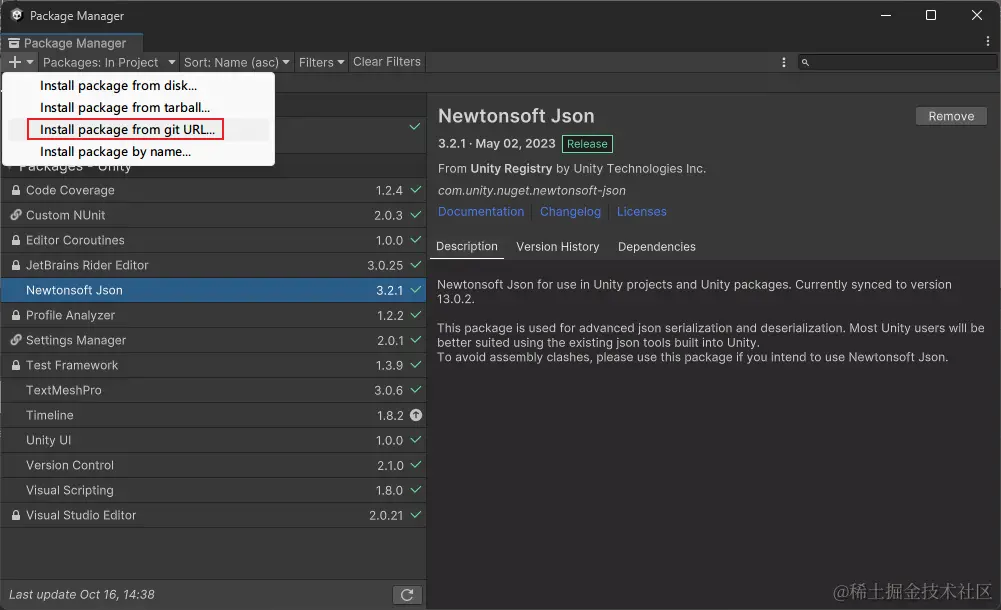Click version text 3.2.1 · May 02, 2023
This screenshot has width=1001, height=610.
point(497,144)
